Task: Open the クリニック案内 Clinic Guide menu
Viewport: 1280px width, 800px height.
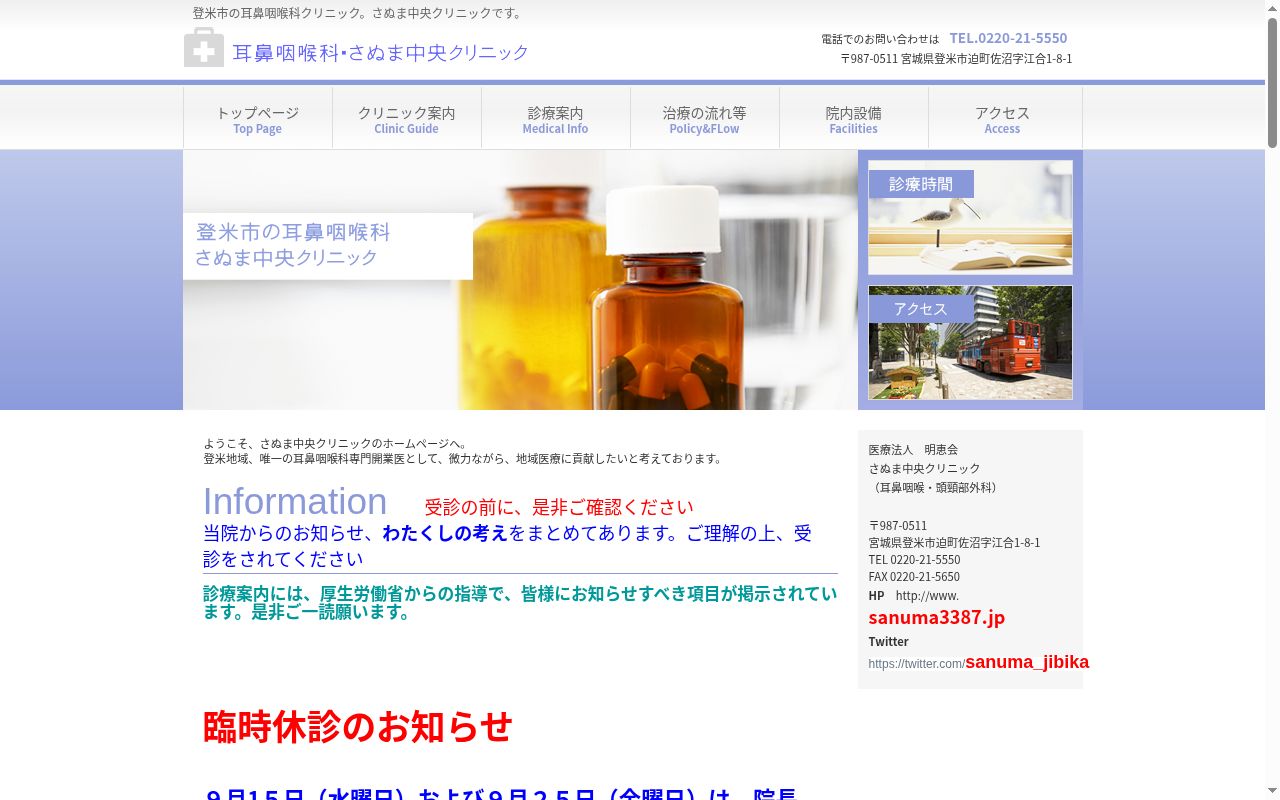Action: (407, 119)
